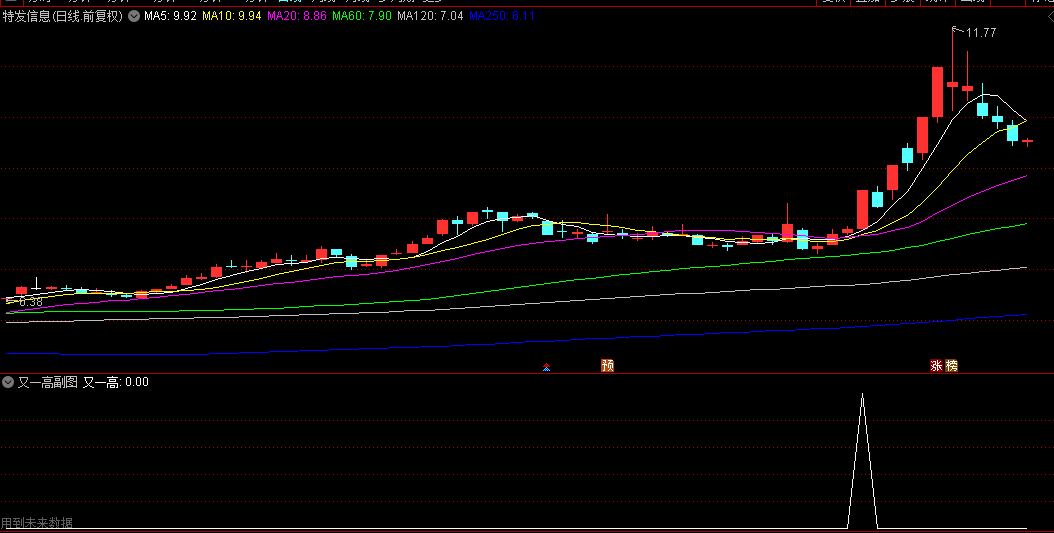Click the flag icon next to 11.77
The height and width of the screenshot is (533, 1054).
coord(956,30)
